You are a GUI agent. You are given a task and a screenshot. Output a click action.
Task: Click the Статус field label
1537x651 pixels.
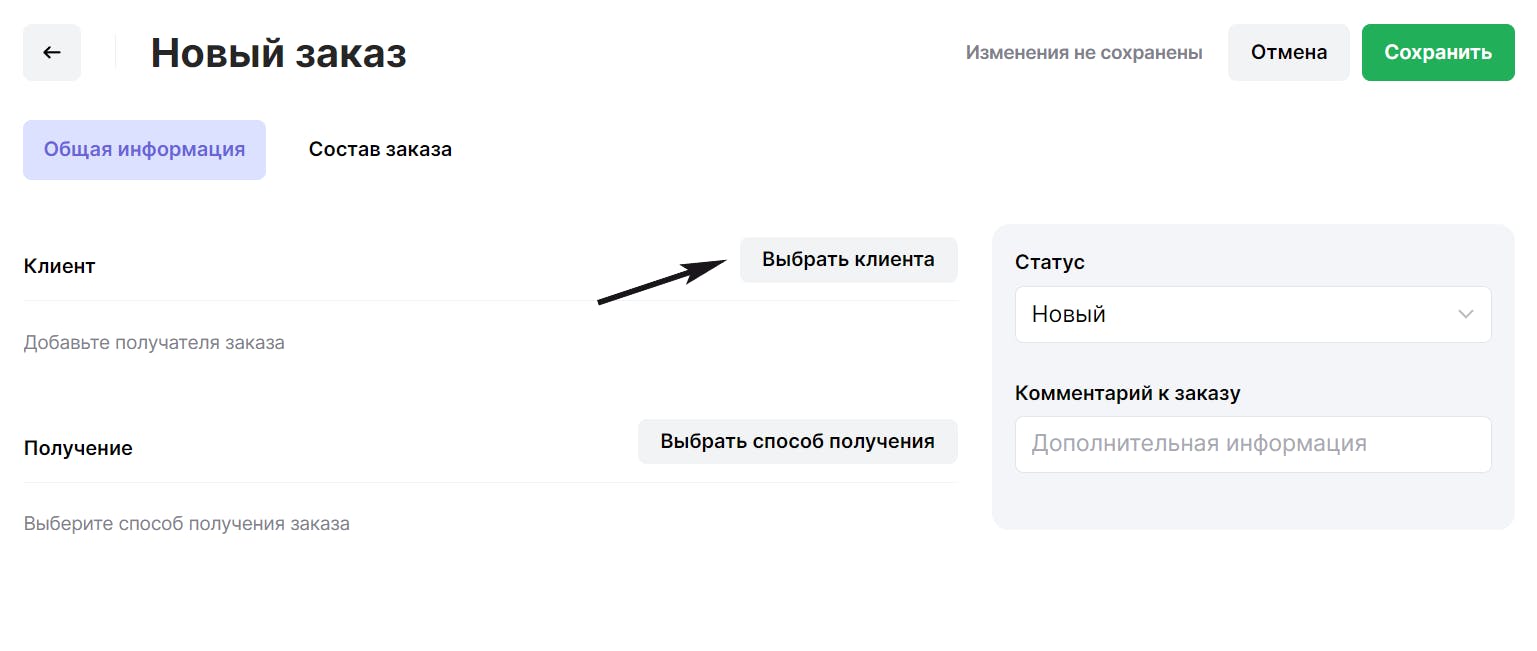tap(1049, 263)
